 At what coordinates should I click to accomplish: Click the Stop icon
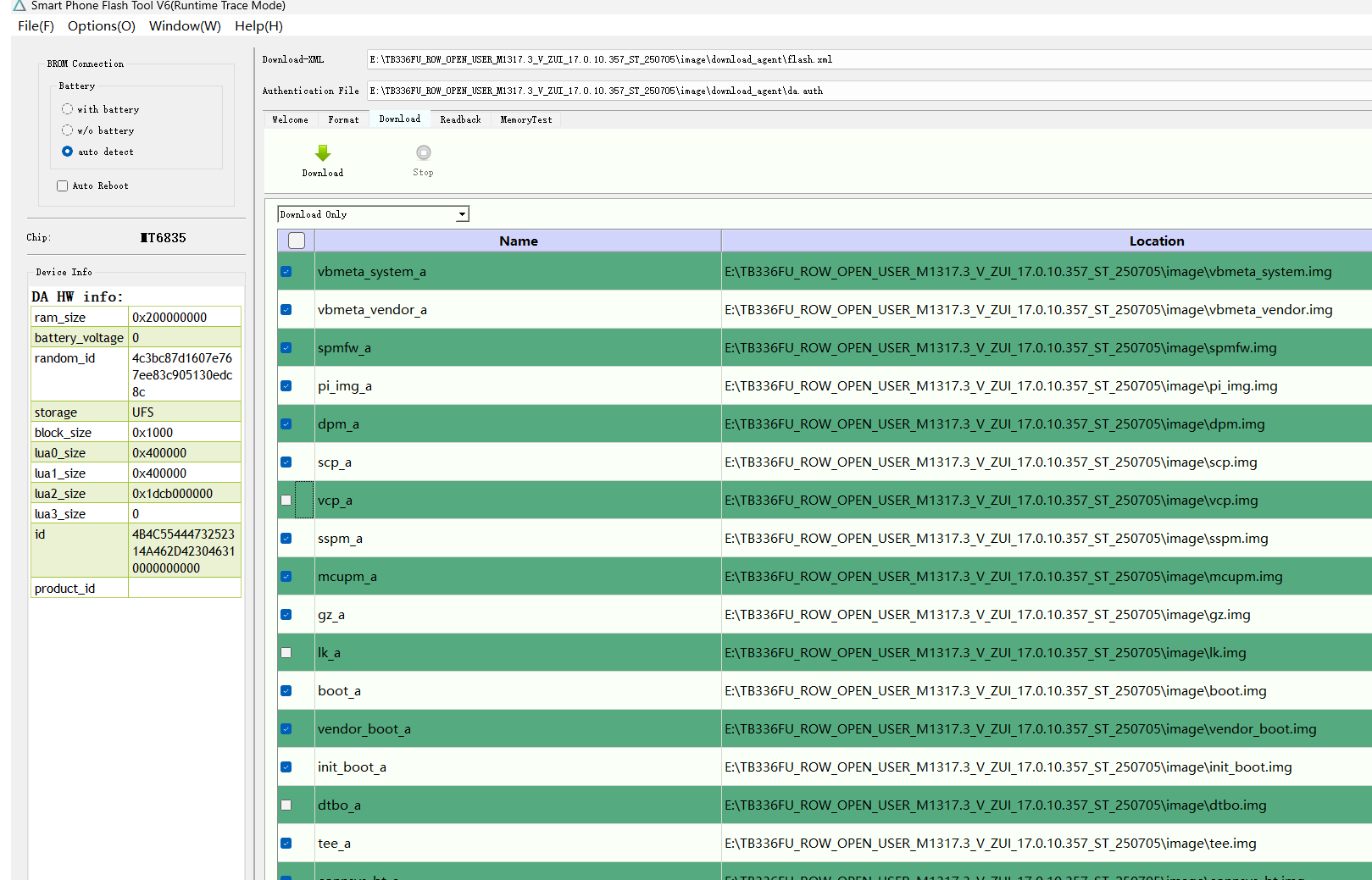(424, 152)
